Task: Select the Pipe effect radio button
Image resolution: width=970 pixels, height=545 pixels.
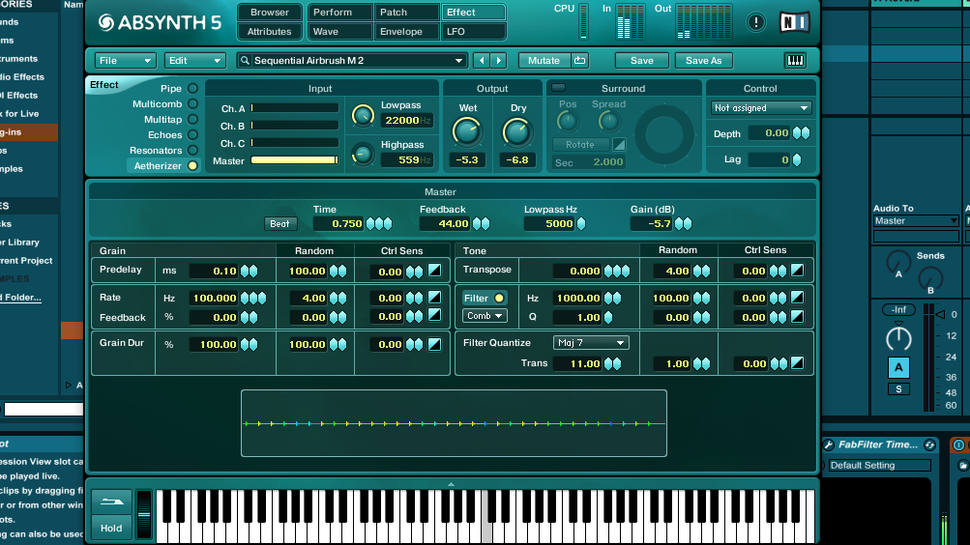Action: pos(193,89)
